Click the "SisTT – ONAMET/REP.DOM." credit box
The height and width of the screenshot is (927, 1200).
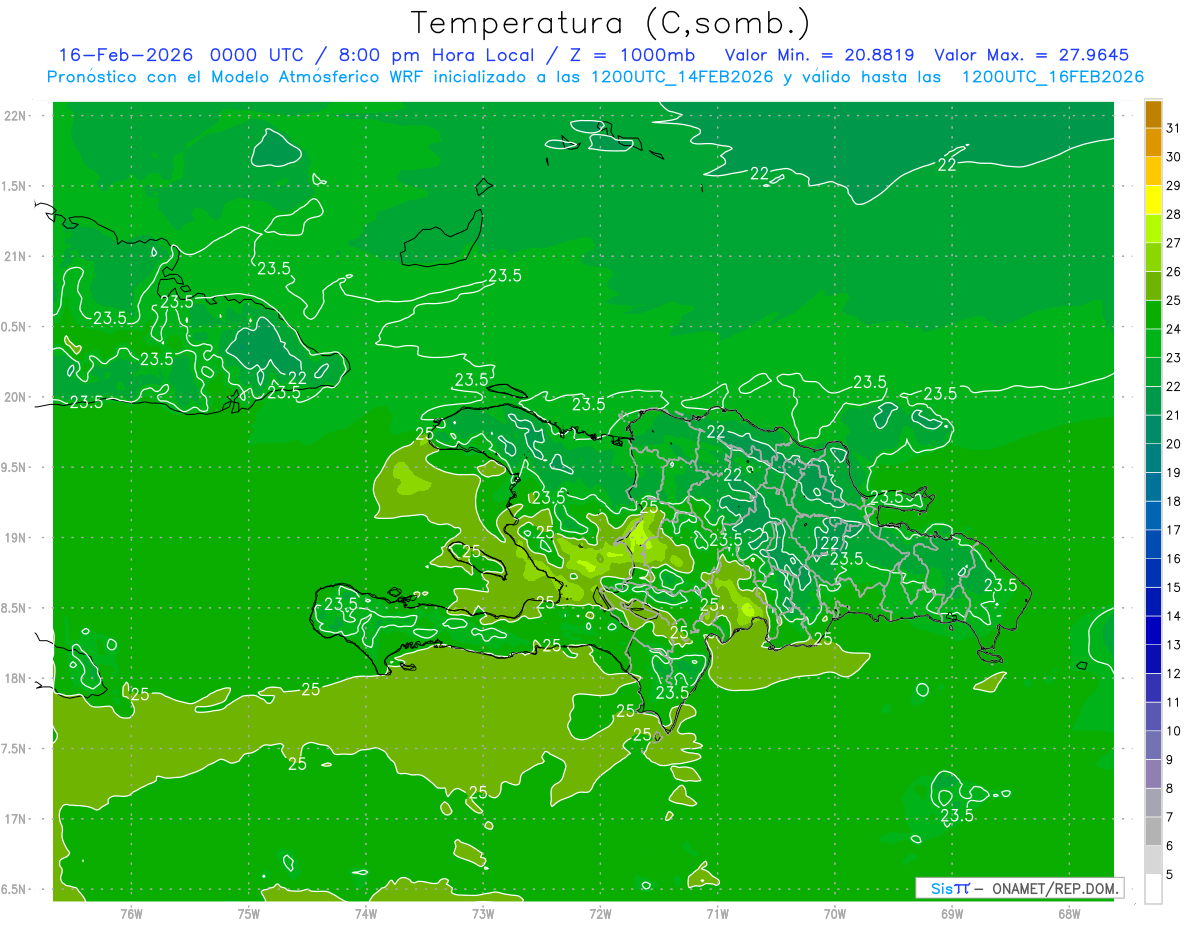click(1019, 888)
